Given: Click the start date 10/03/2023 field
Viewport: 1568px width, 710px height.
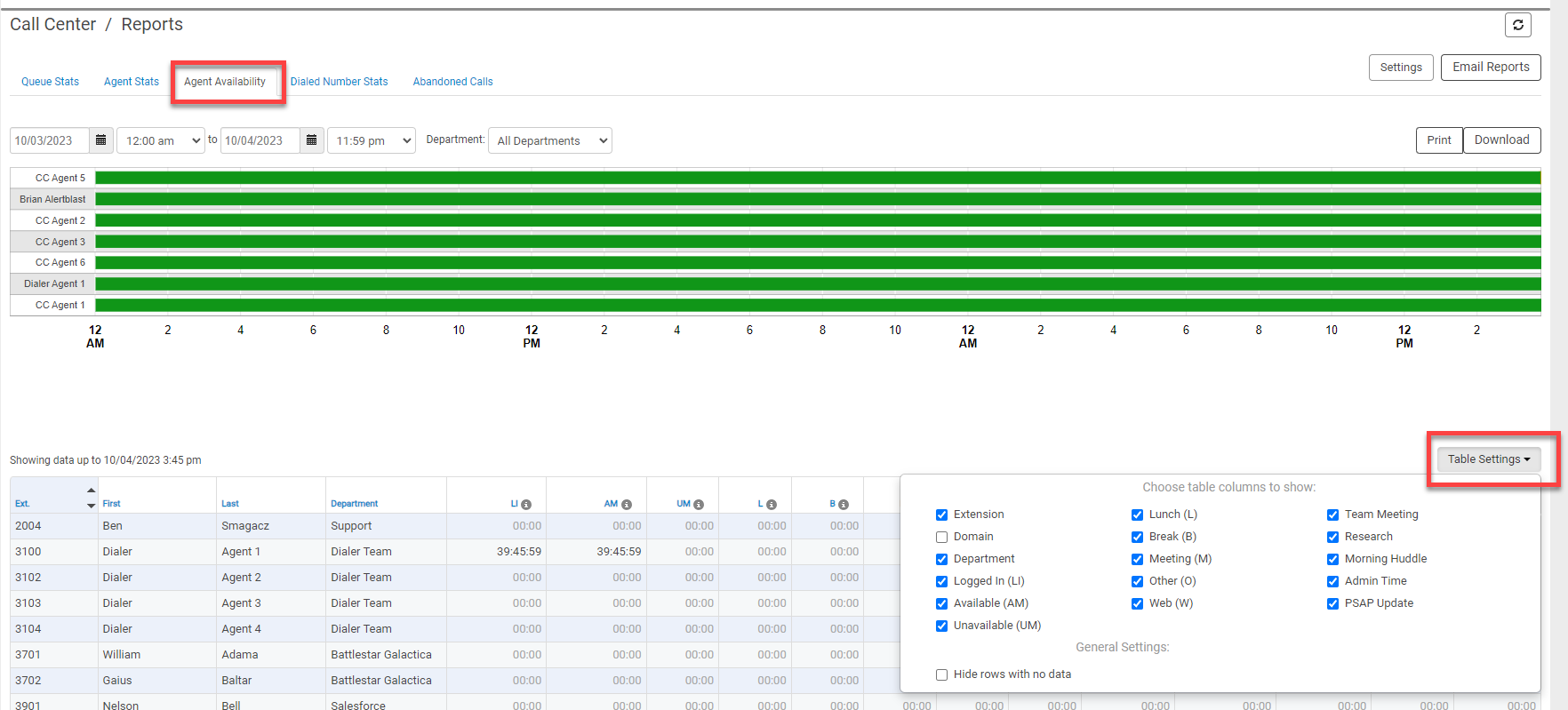Looking at the screenshot, I should (50, 140).
